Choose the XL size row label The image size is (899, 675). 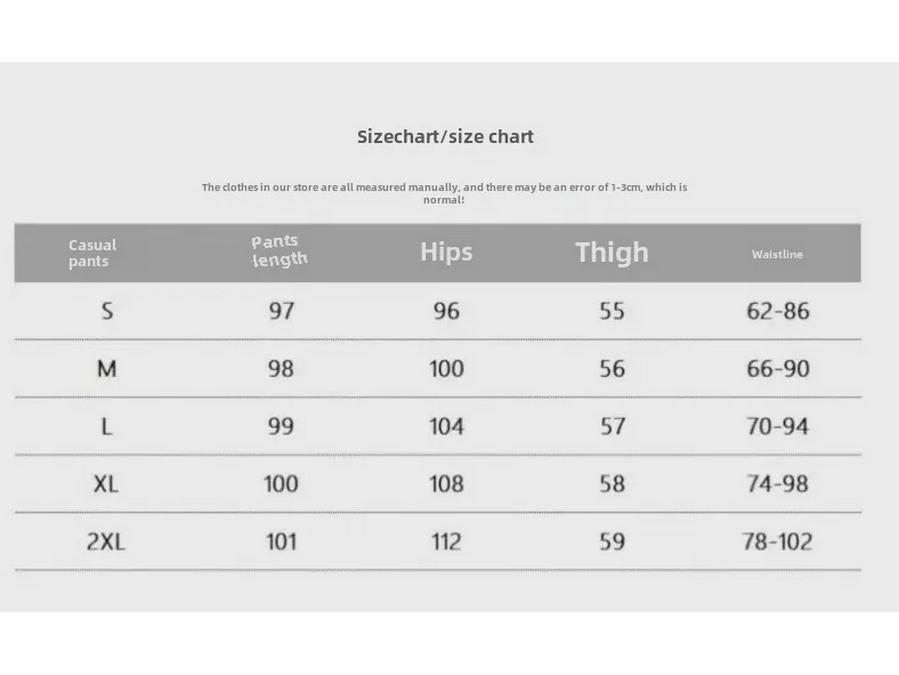point(106,484)
